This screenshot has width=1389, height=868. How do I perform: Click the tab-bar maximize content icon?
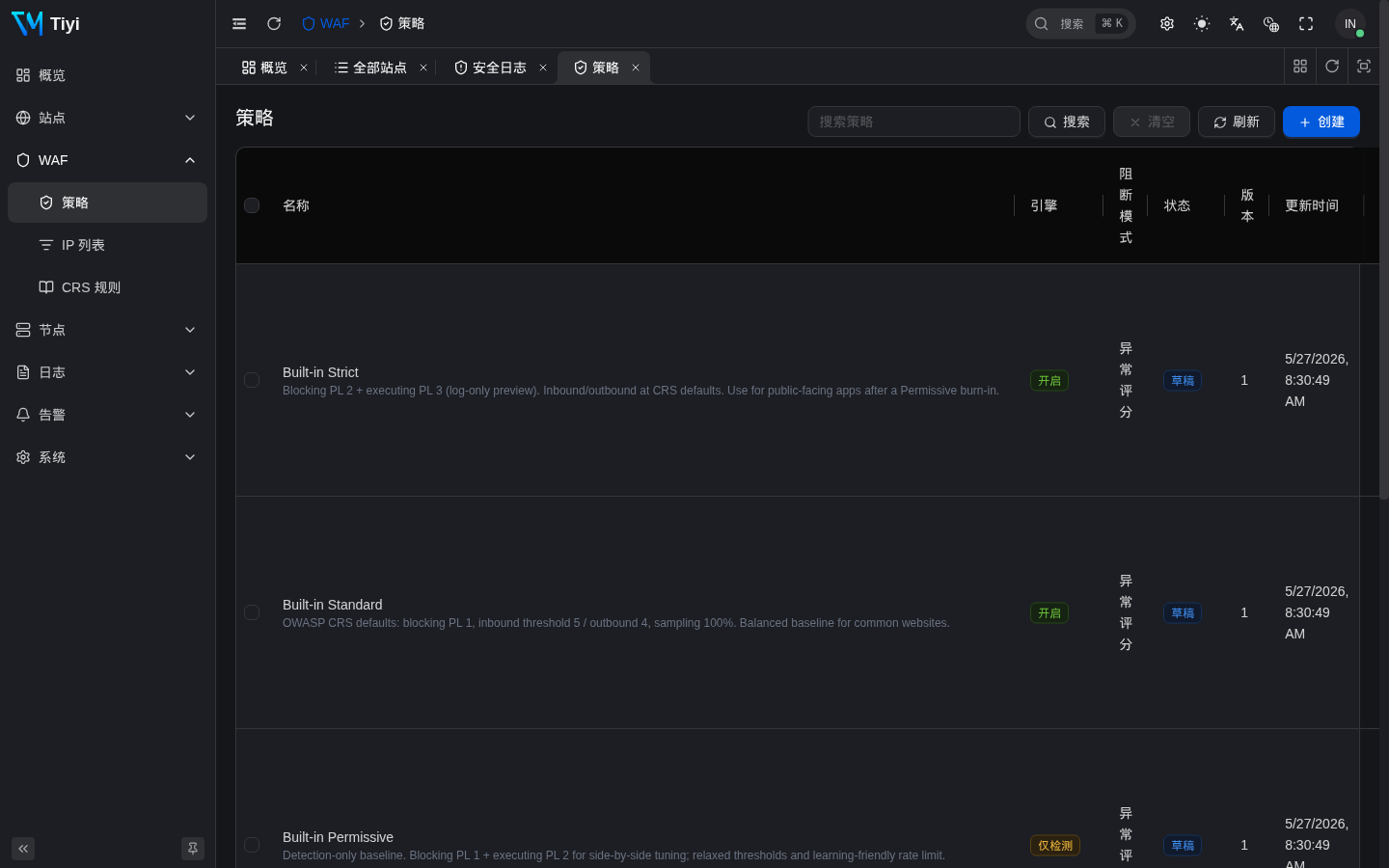pyautogui.click(x=1364, y=66)
